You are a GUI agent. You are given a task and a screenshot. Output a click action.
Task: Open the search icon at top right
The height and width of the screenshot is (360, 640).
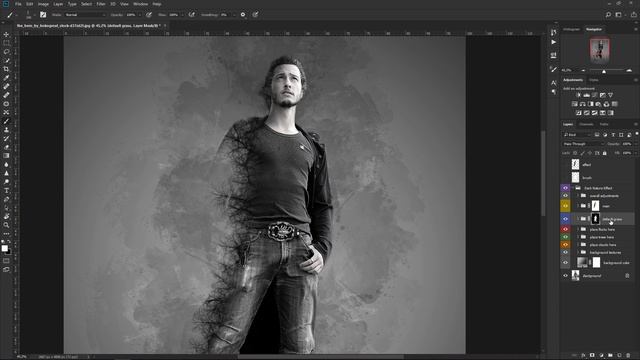click(x=608, y=15)
